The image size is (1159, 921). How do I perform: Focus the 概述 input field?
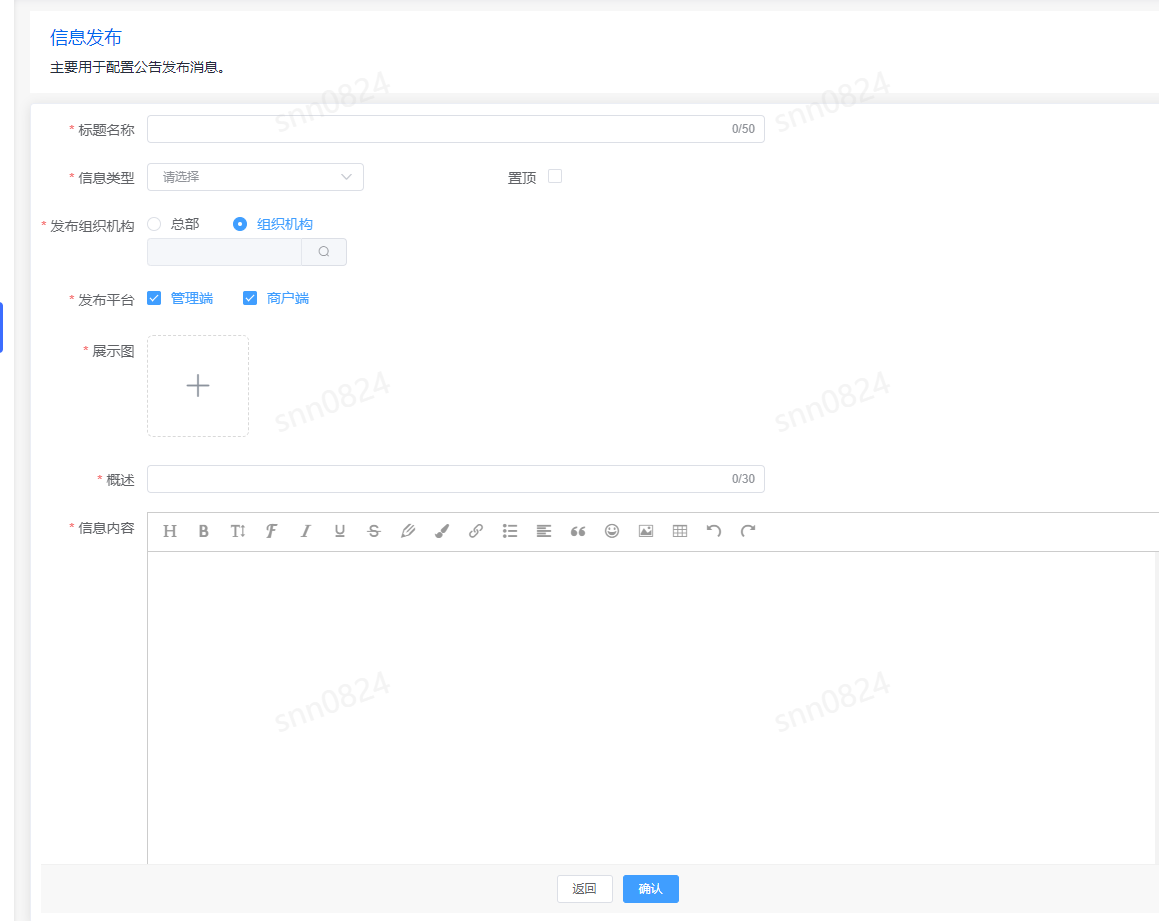(456, 479)
